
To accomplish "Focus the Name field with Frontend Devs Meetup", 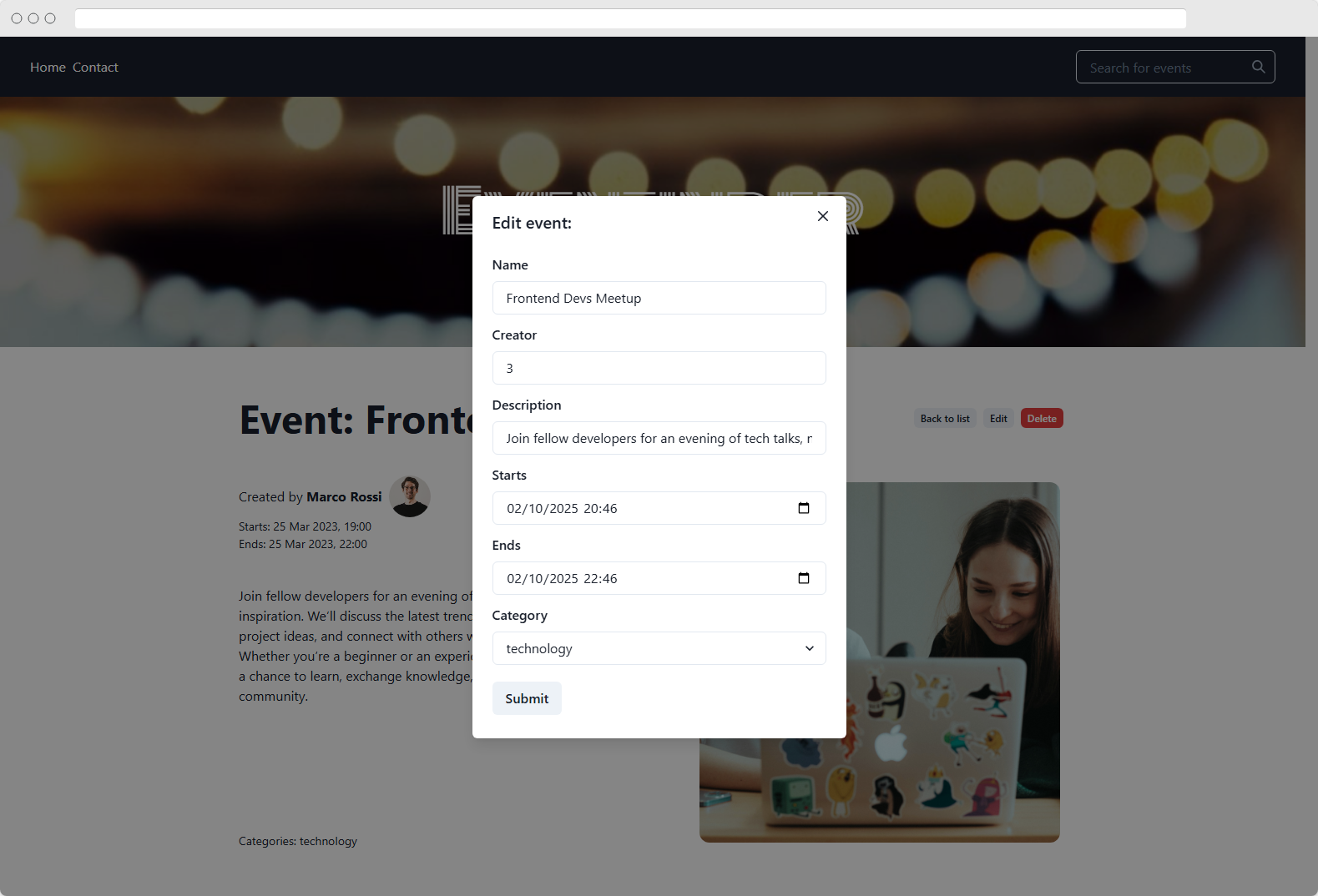I will pos(659,298).
